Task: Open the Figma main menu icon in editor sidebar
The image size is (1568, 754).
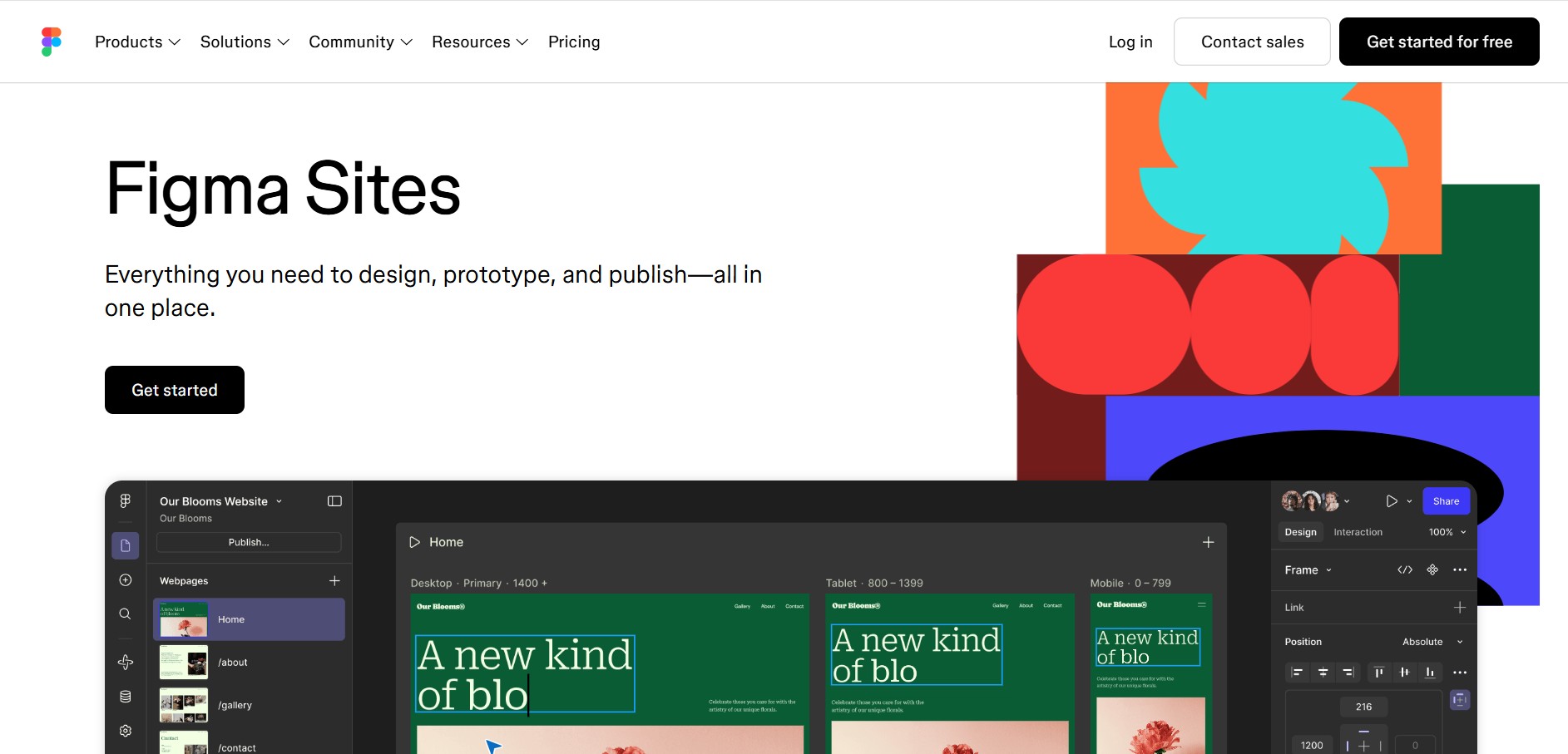Action: tap(125, 500)
